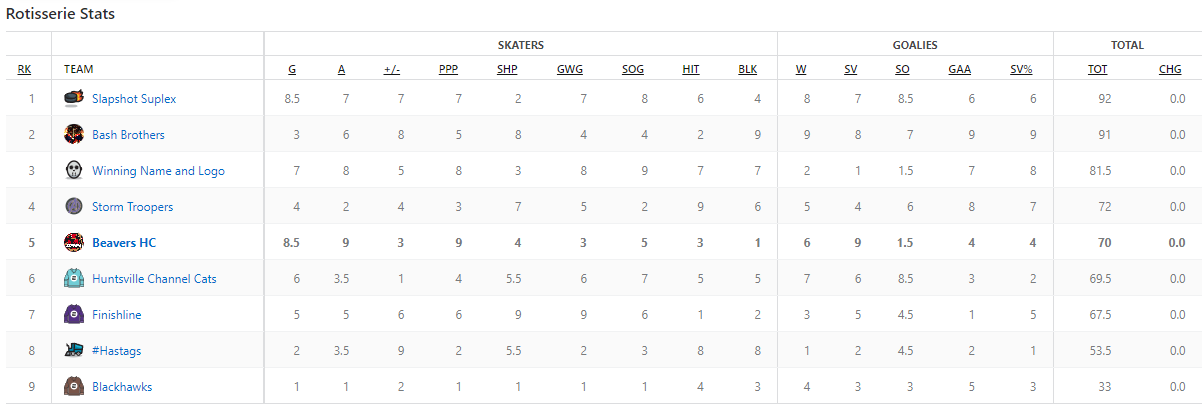Click the Winning Name and Logo mask icon
This screenshot has width=1204, height=411.
point(73,170)
